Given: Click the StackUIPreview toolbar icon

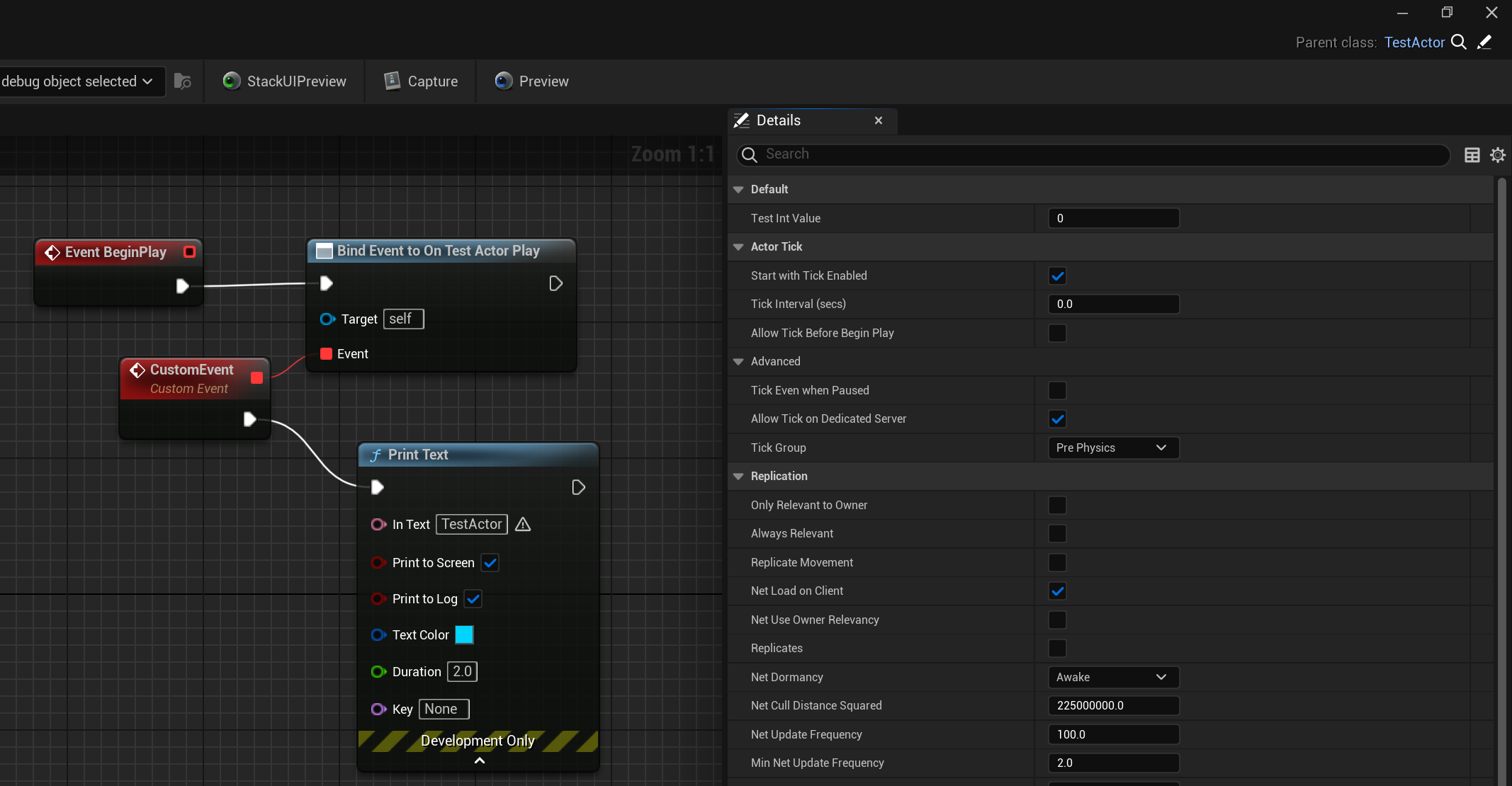Looking at the screenshot, I should (231, 81).
